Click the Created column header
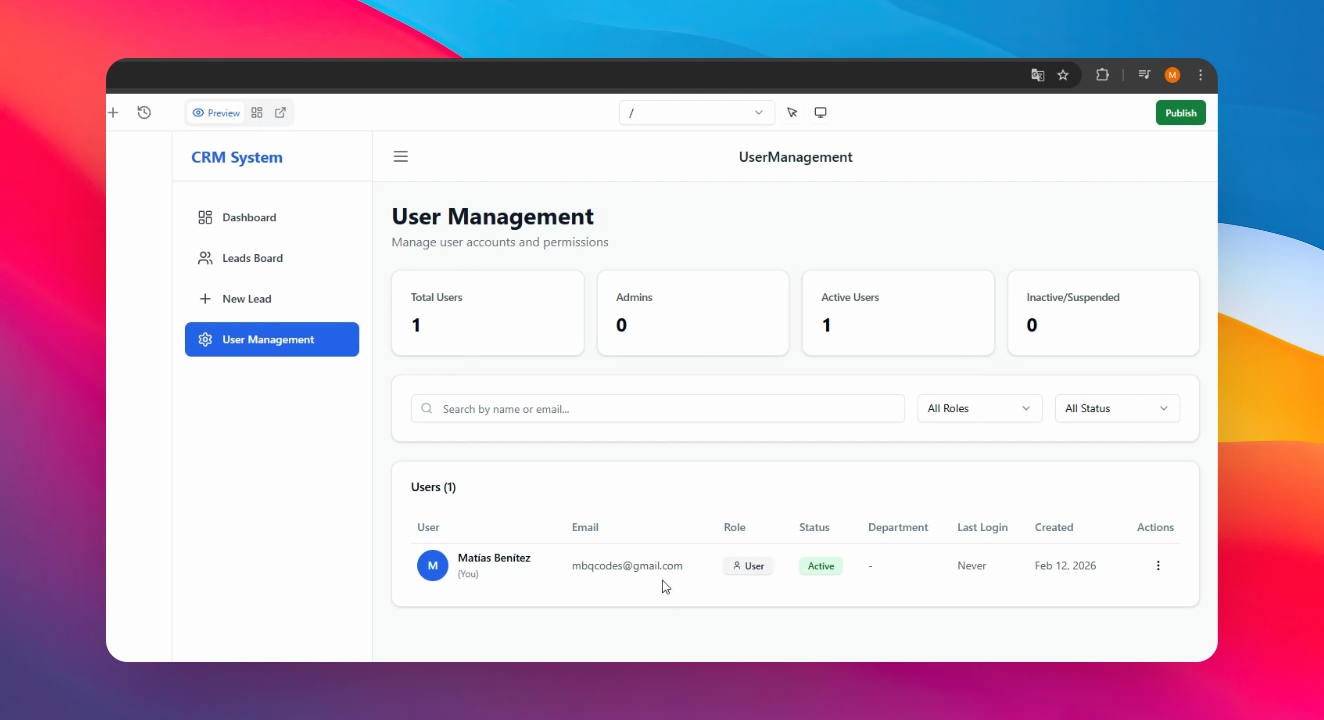 [1054, 527]
